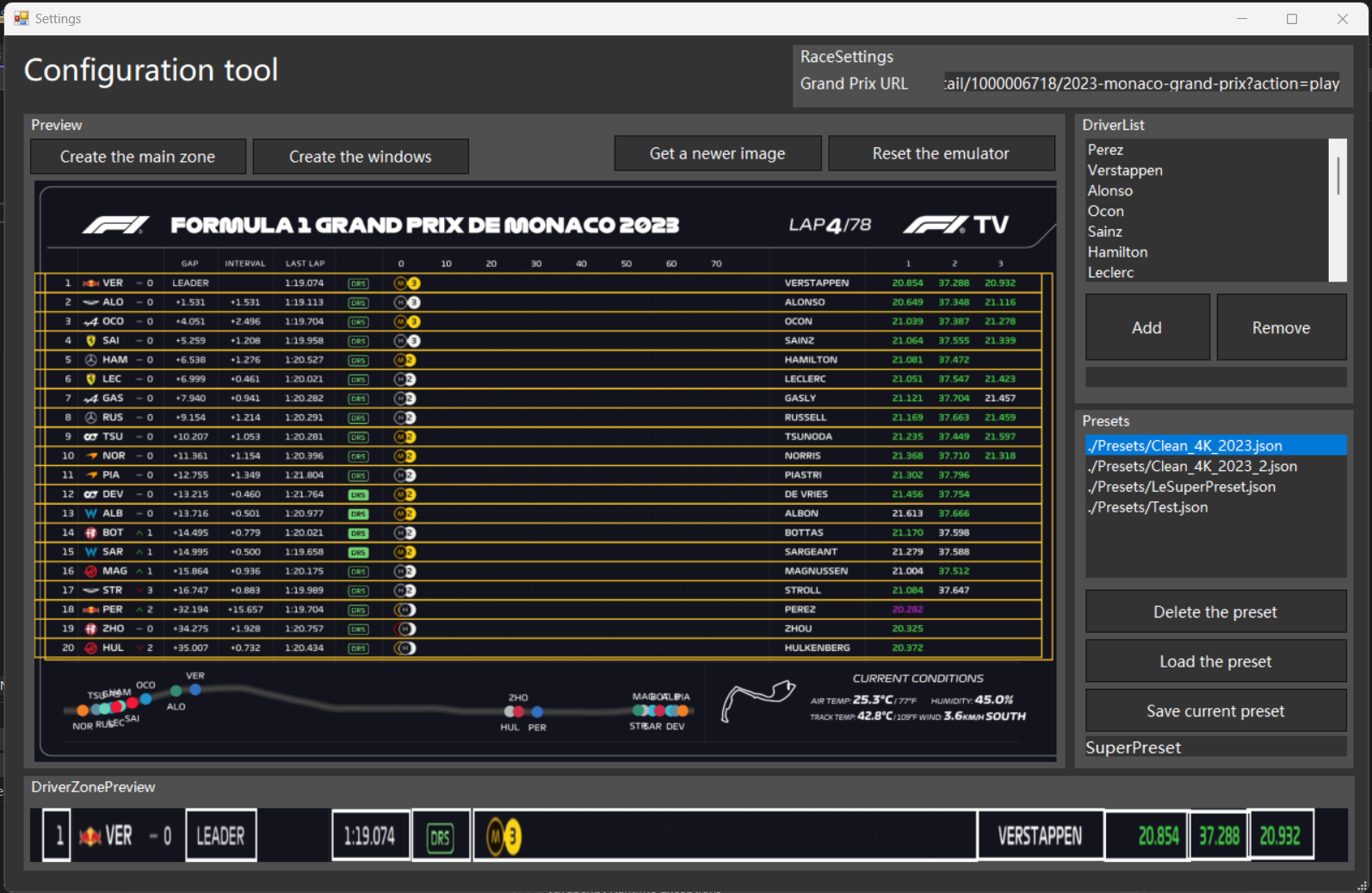Click the Mercedes logo in the HAM row
Image resolution: width=1372 pixels, height=893 pixels.
coord(90,360)
